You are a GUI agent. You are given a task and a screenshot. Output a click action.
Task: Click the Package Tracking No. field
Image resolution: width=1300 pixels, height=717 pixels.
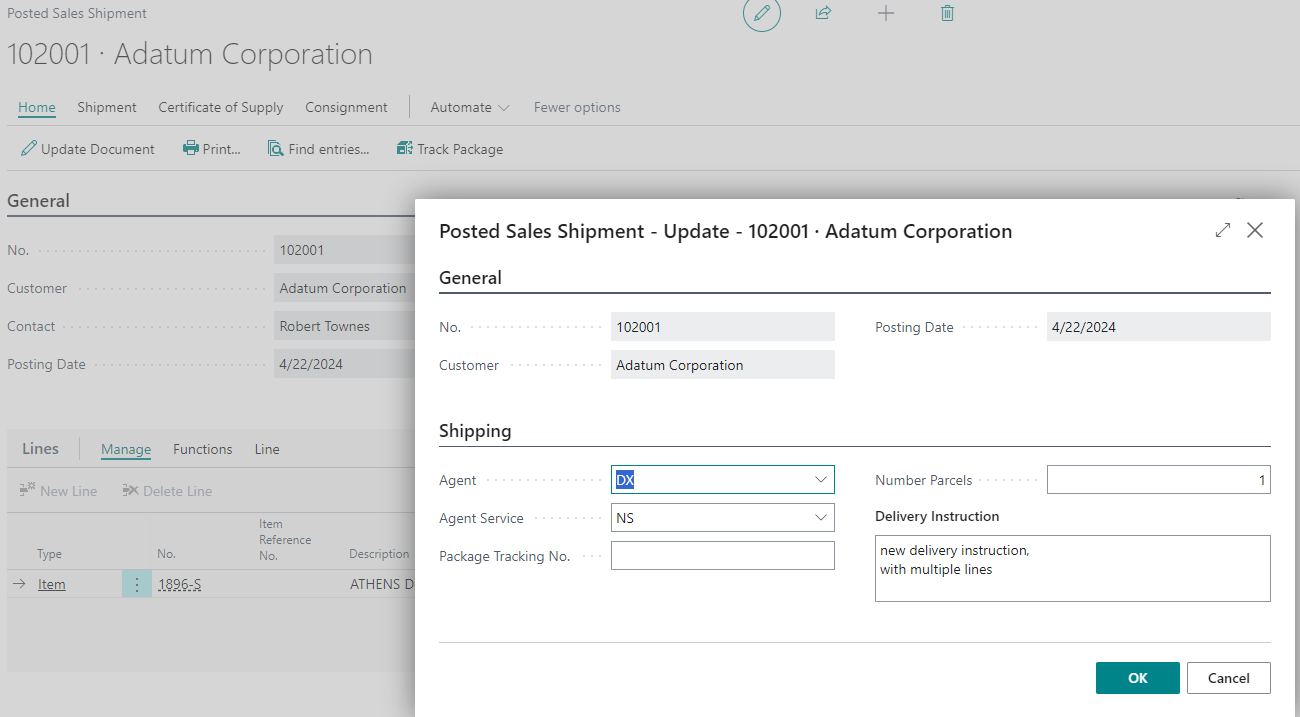coord(722,556)
